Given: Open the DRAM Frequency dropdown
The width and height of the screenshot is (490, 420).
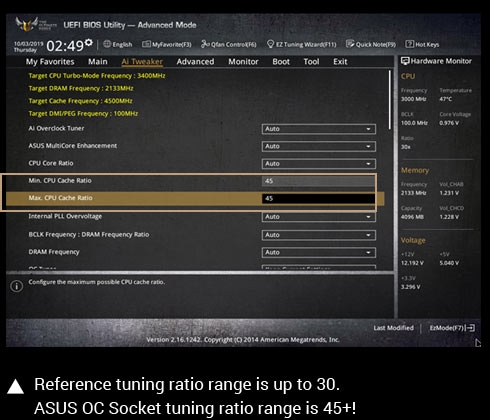Looking at the screenshot, I should tap(319, 252).
